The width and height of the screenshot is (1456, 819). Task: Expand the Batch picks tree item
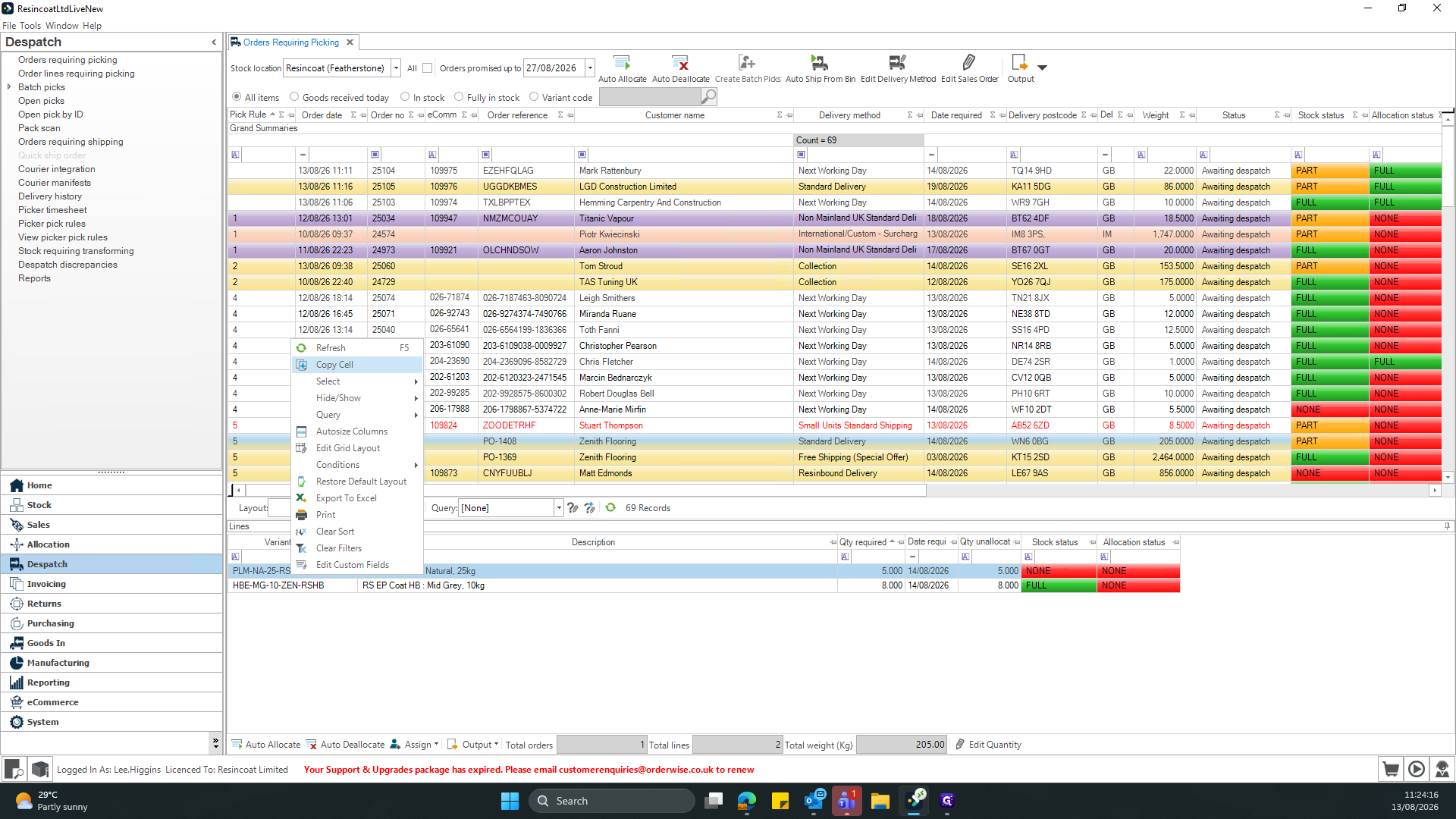tap(9, 87)
